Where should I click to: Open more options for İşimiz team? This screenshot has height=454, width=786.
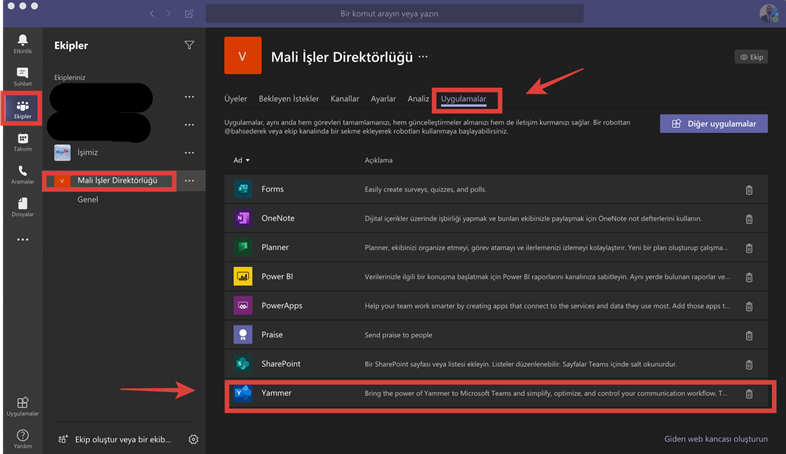(x=189, y=152)
